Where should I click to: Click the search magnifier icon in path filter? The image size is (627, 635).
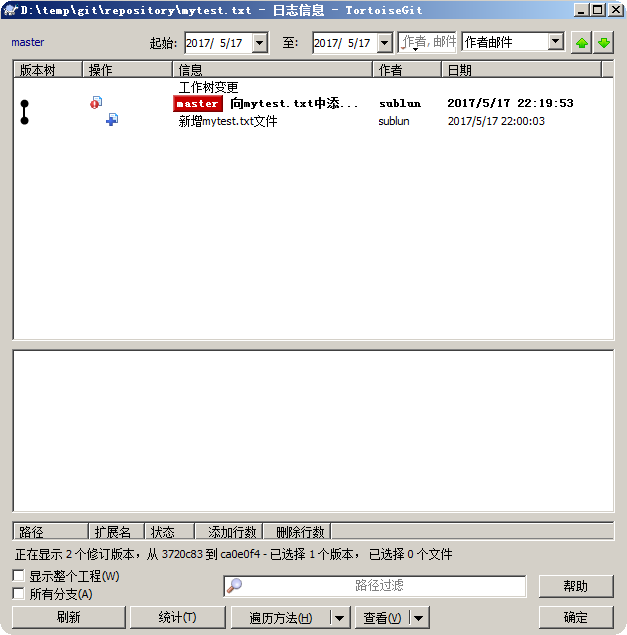234,586
